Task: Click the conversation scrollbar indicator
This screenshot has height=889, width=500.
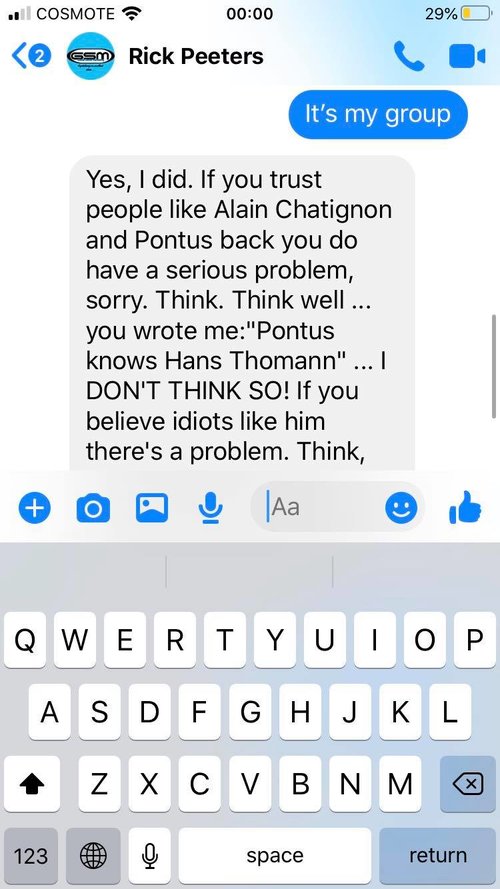Action: (x=494, y=367)
